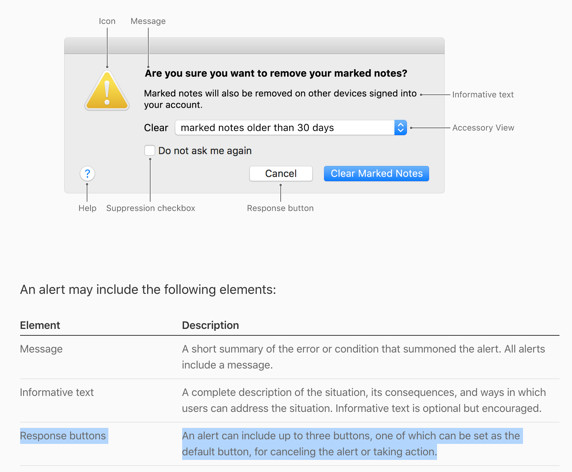Open the marked notes older than 30 days menu
572x472 pixels.
(291, 128)
